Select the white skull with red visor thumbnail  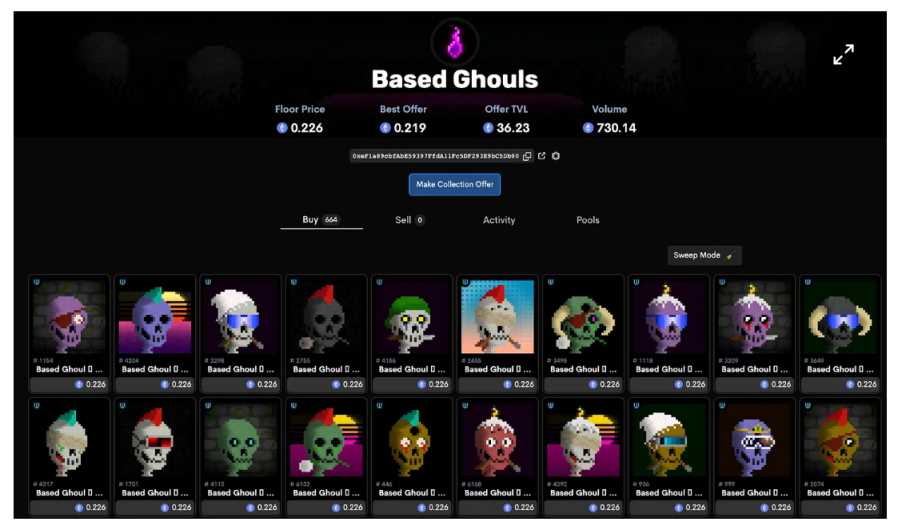[155, 440]
